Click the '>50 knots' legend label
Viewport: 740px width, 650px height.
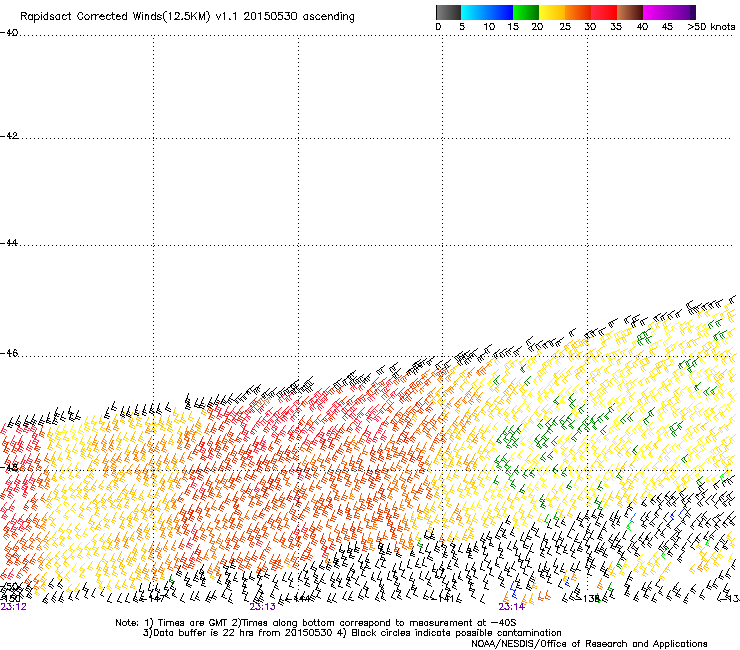click(x=711, y=27)
